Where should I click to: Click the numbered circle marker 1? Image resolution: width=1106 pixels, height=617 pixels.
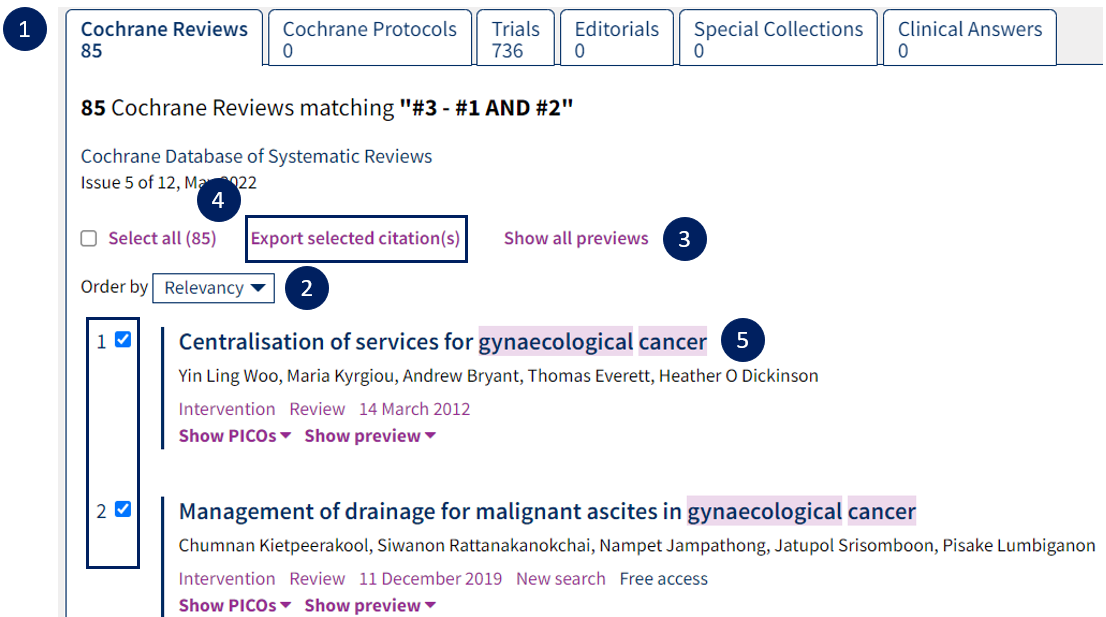[x=25, y=29]
